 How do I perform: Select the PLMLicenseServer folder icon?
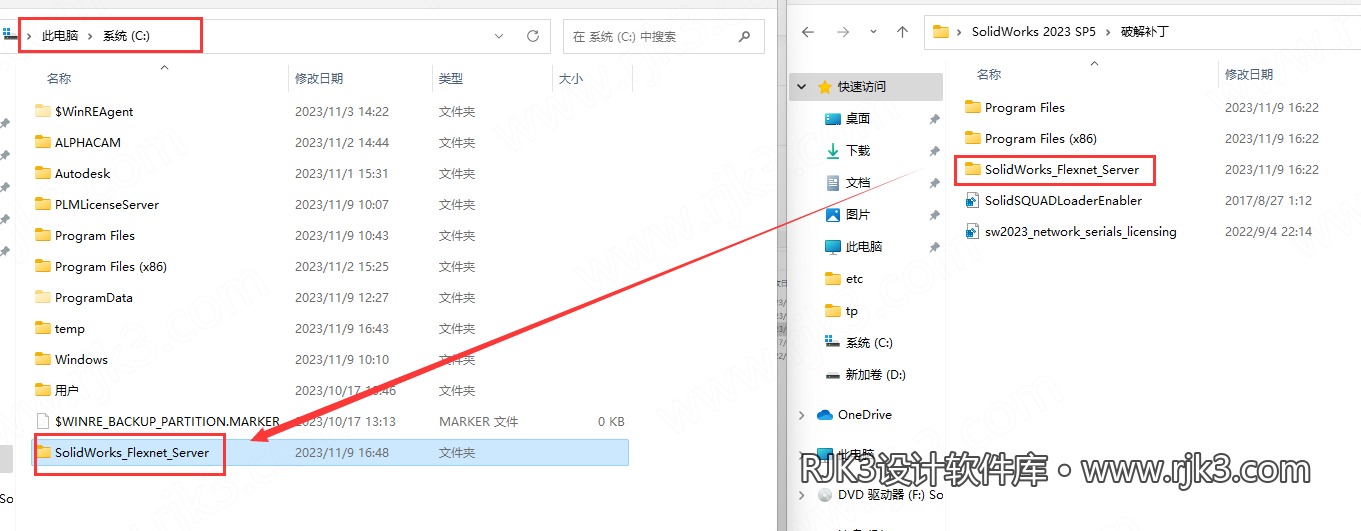(x=42, y=204)
